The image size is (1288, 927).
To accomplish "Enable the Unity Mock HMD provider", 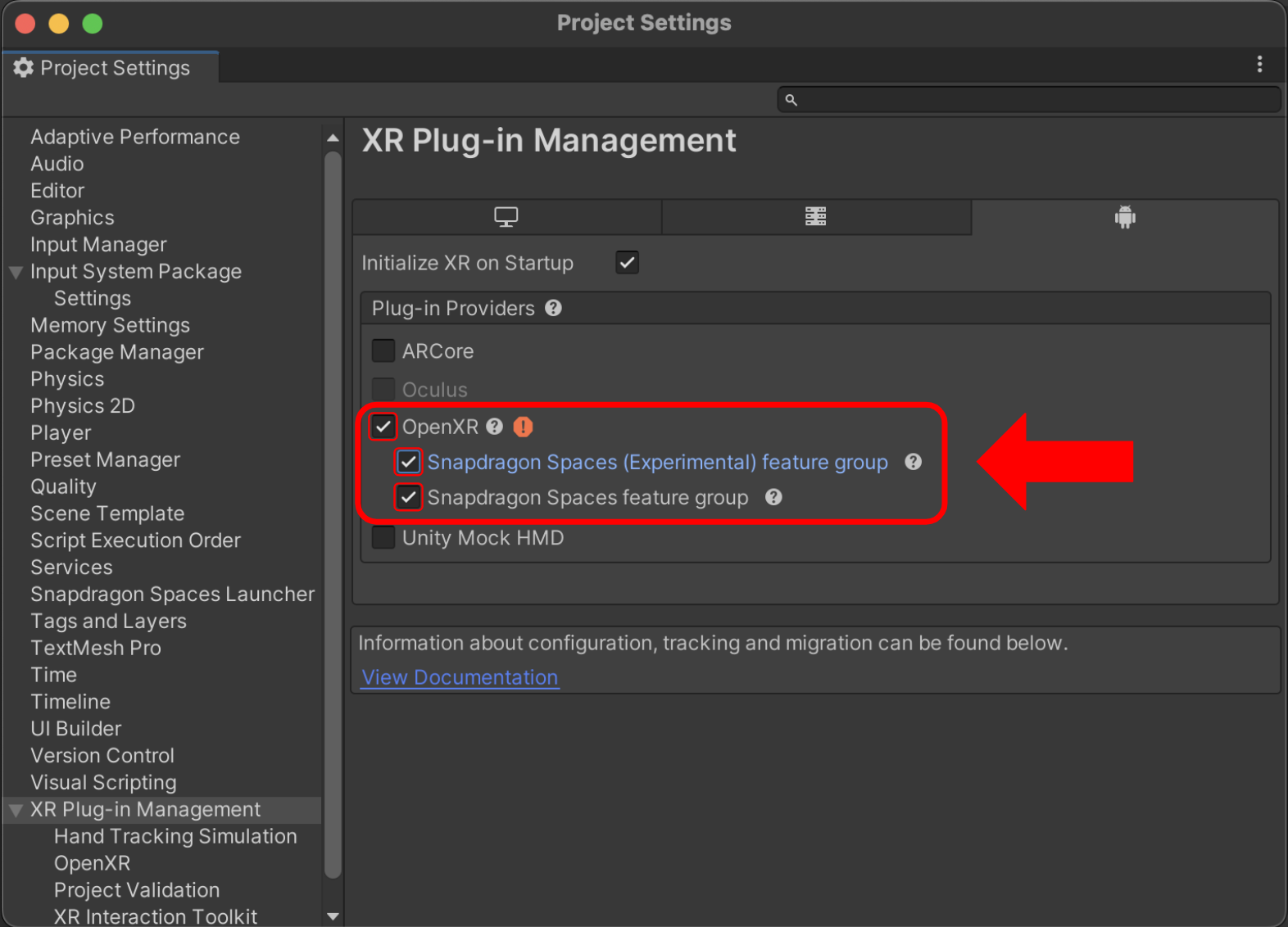I will point(383,538).
